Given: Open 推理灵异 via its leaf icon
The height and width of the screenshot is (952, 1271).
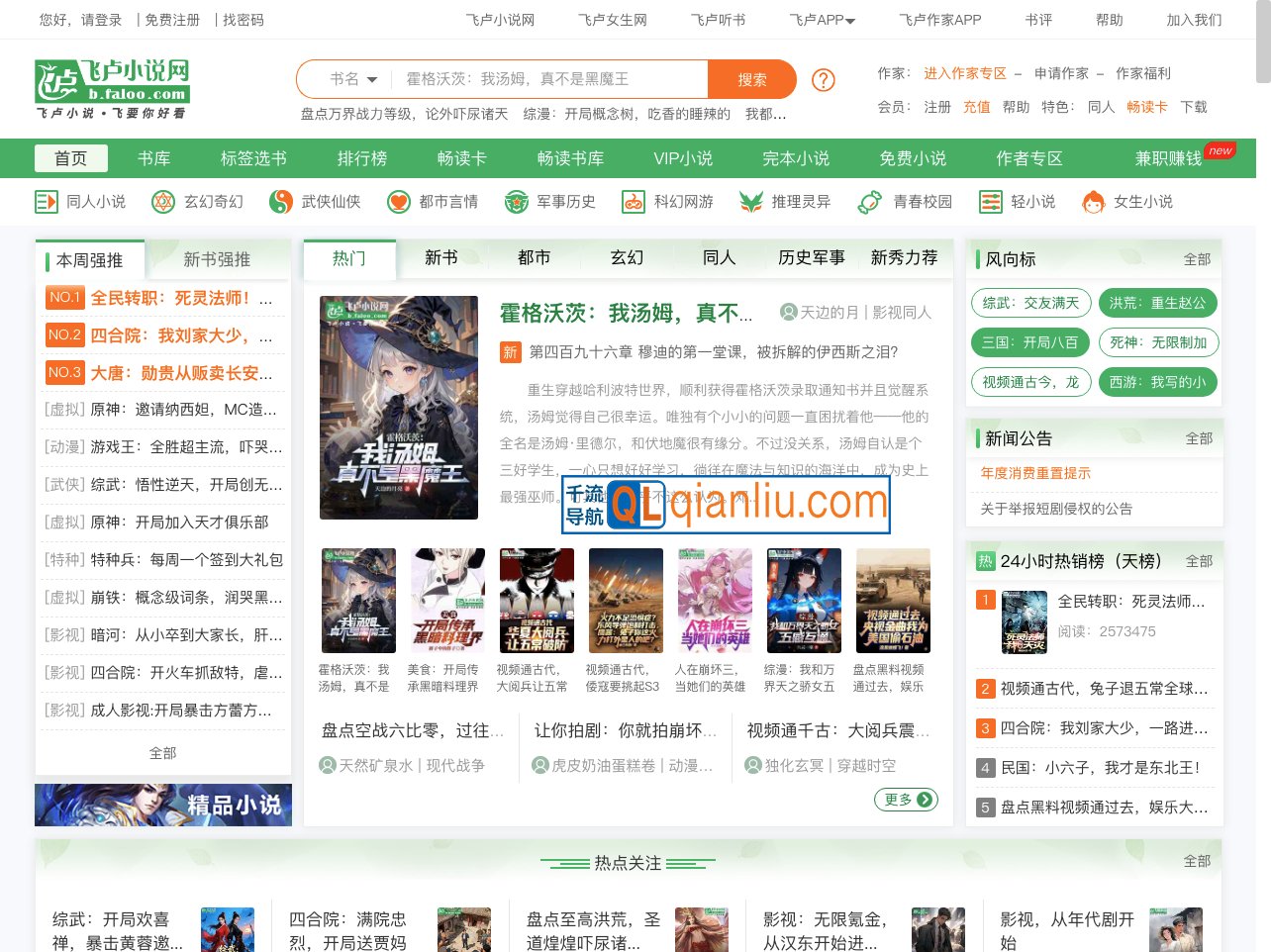Looking at the screenshot, I should point(751,201).
